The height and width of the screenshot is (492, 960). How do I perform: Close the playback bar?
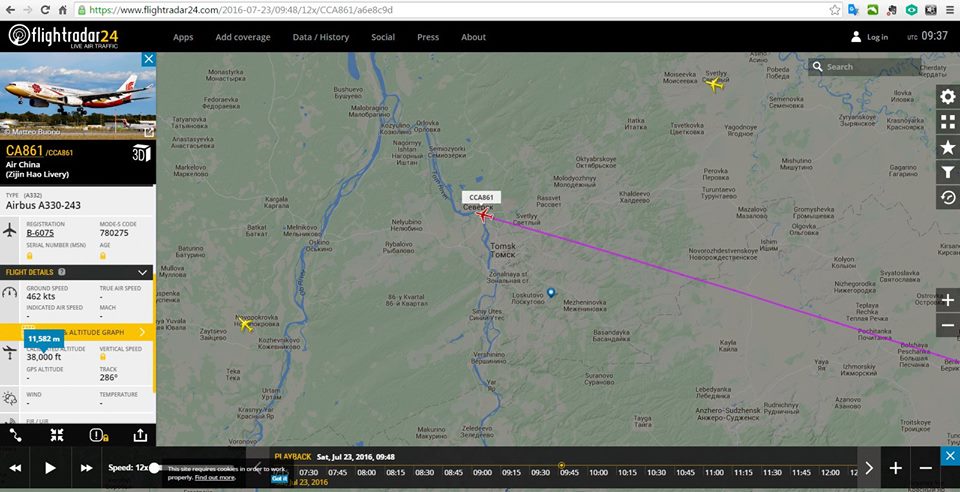coord(950,455)
